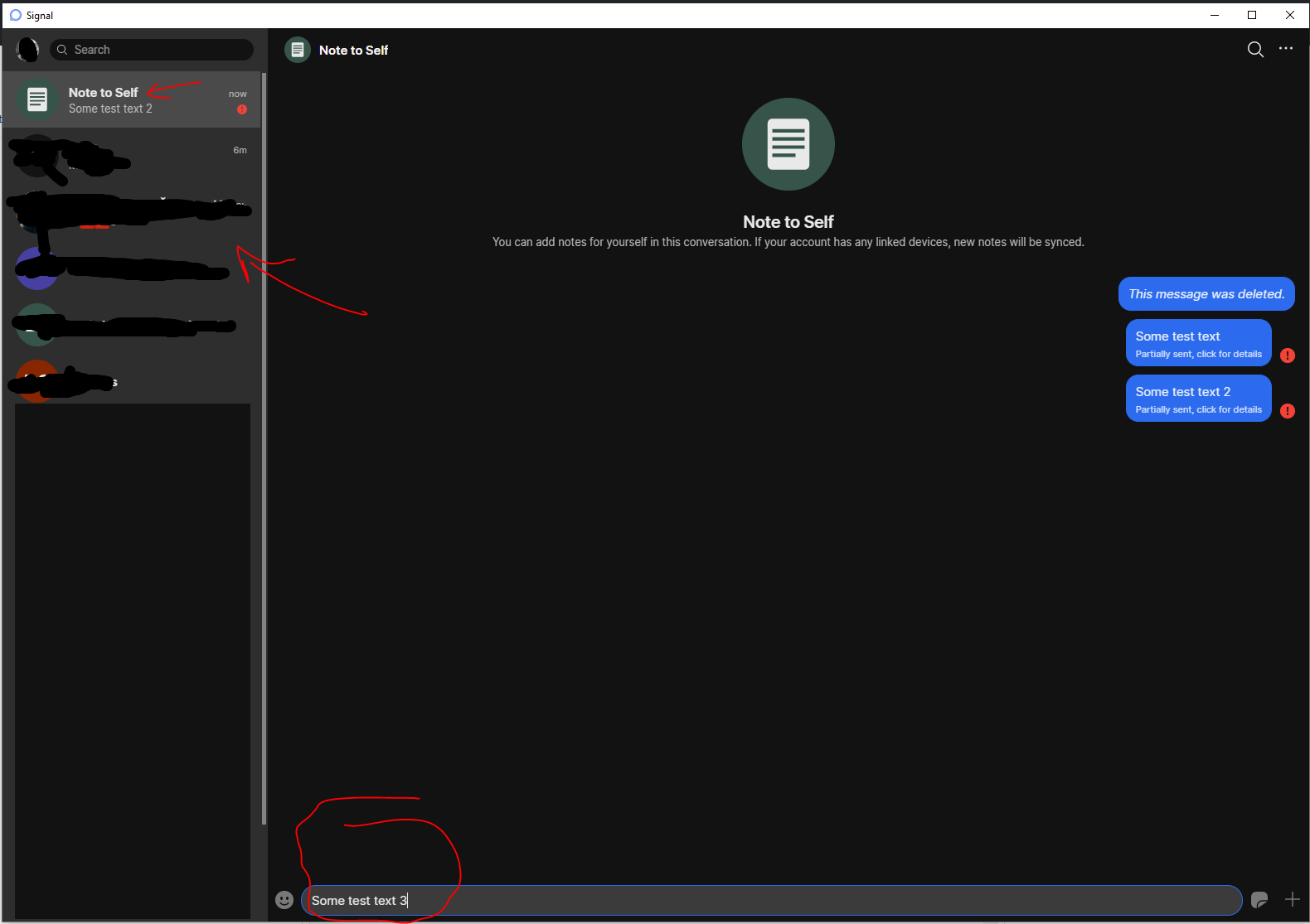1310x924 pixels.
Task: Minimize the Signal window
Action: pos(1215,15)
